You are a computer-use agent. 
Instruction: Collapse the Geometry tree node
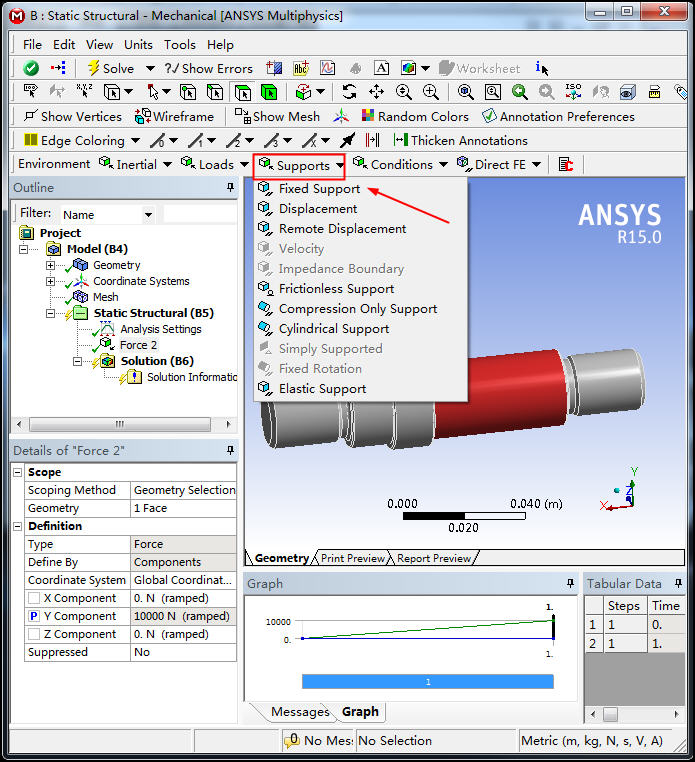pyautogui.click(x=51, y=265)
